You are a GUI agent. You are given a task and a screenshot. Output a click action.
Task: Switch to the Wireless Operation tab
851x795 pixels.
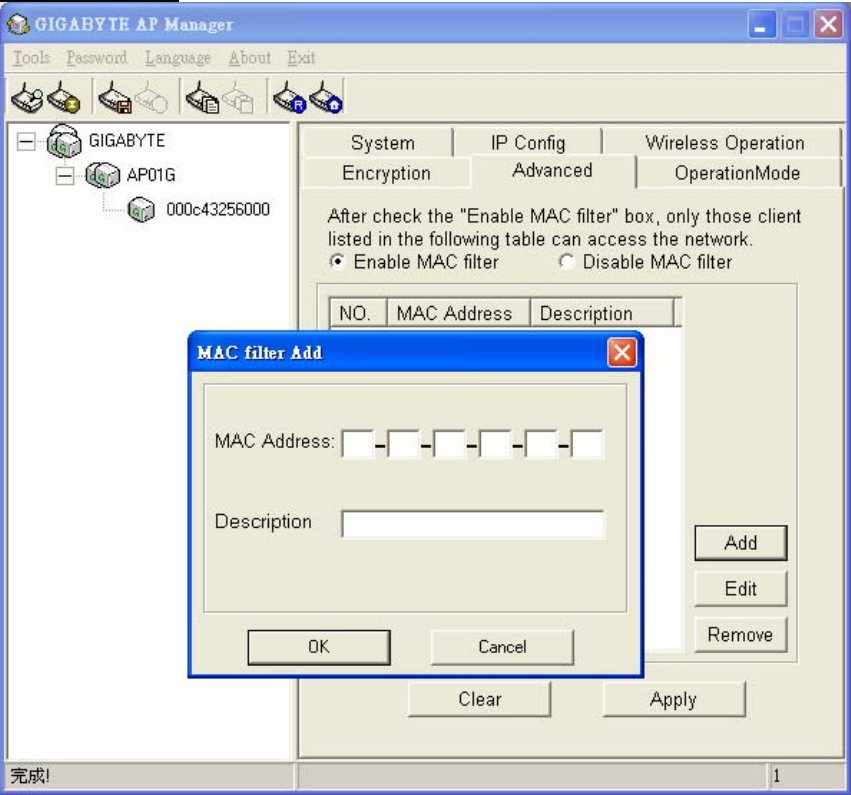tap(724, 143)
